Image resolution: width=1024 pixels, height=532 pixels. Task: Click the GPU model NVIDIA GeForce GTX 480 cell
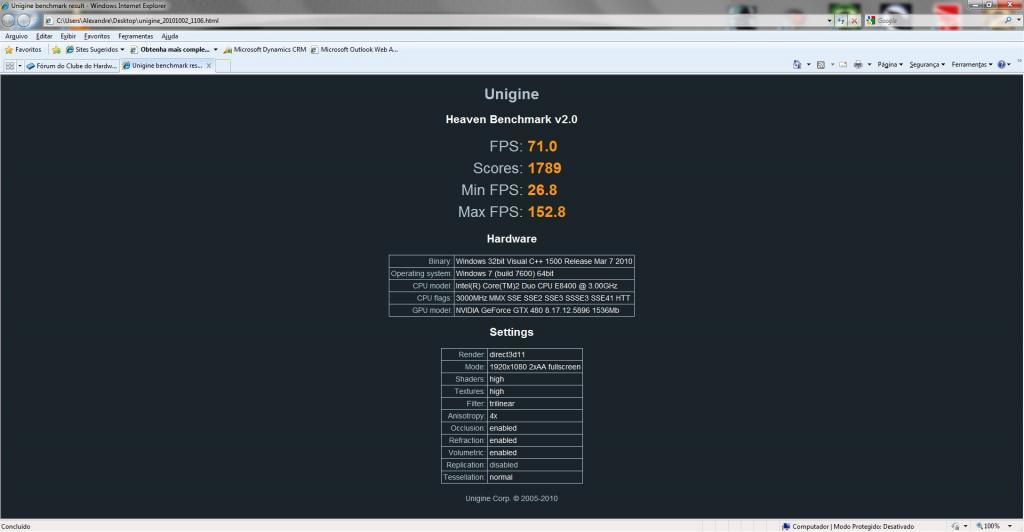click(544, 311)
